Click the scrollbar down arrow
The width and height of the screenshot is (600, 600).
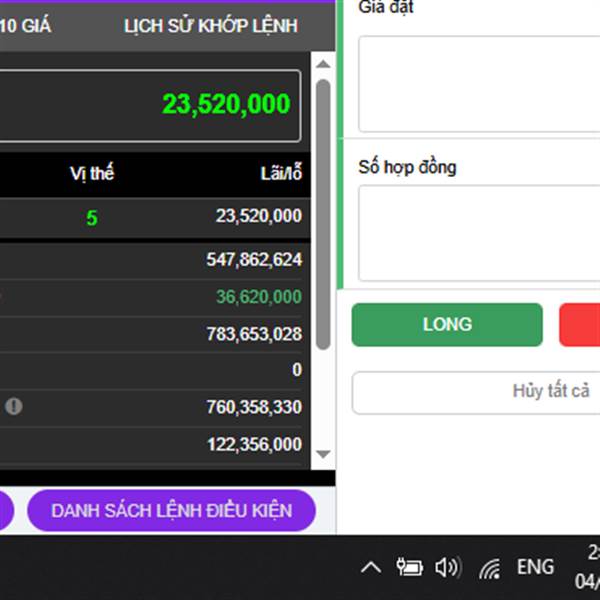[323, 454]
